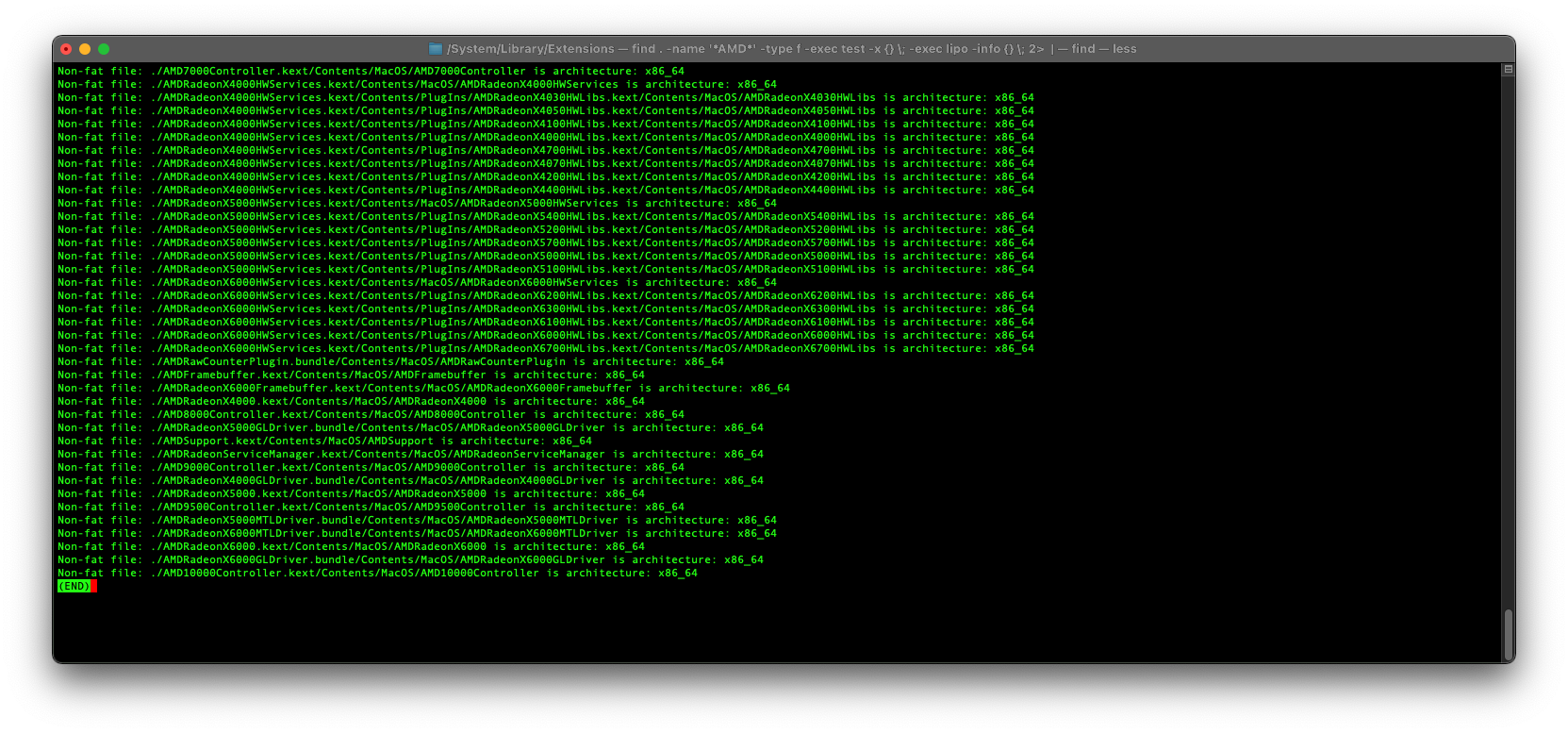Select the MacOS/AMDRadeonX4000HWServices line
This screenshot has width=1568, height=733.
click(417, 84)
